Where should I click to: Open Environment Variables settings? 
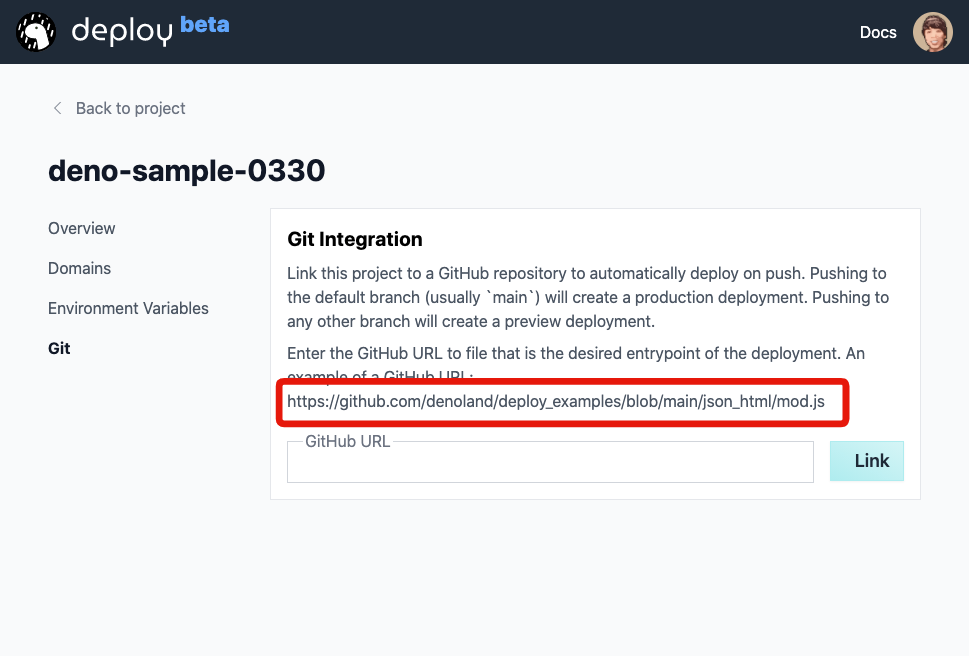coord(128,308)
